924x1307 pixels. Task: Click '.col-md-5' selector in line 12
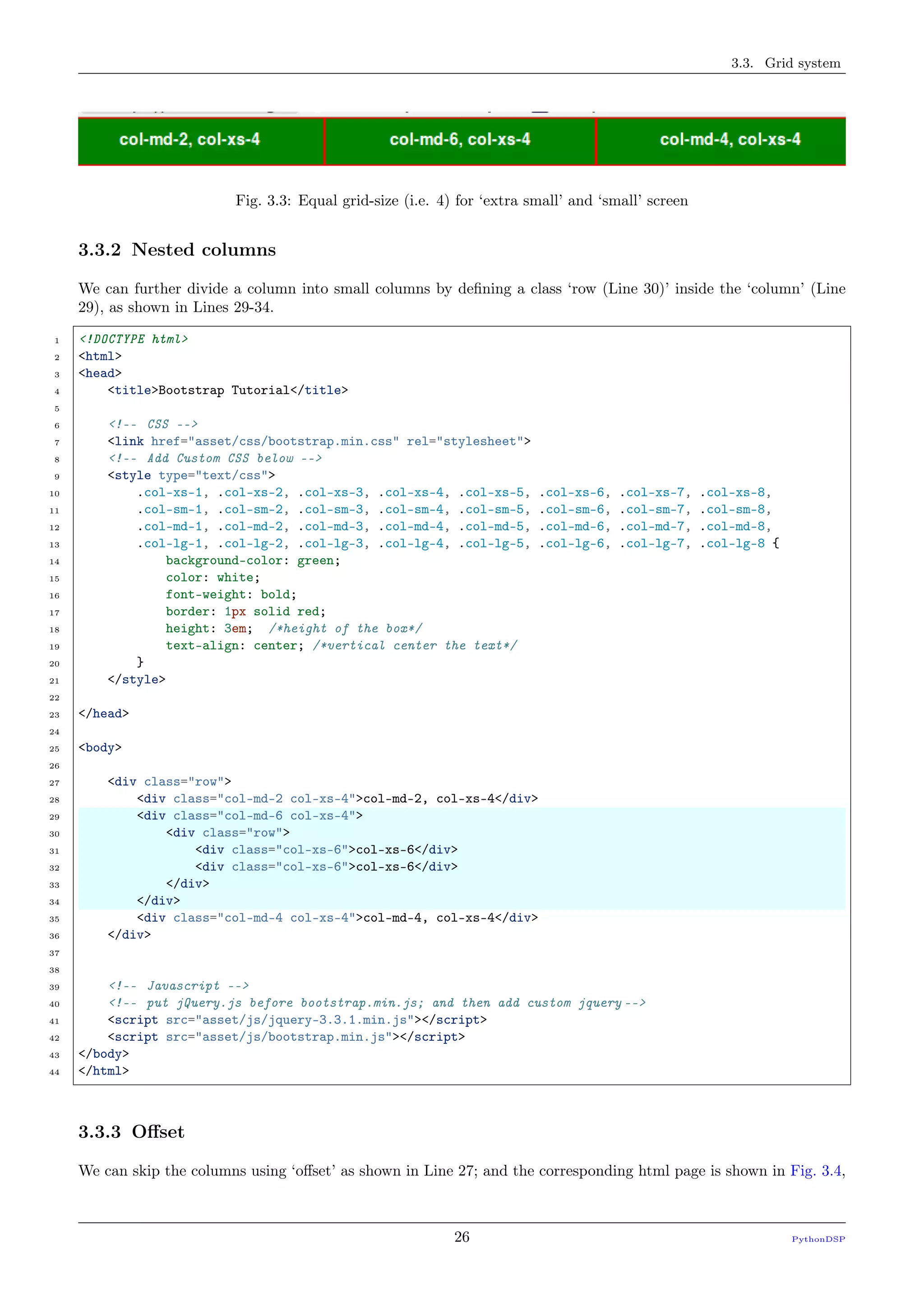pos(491,527)
